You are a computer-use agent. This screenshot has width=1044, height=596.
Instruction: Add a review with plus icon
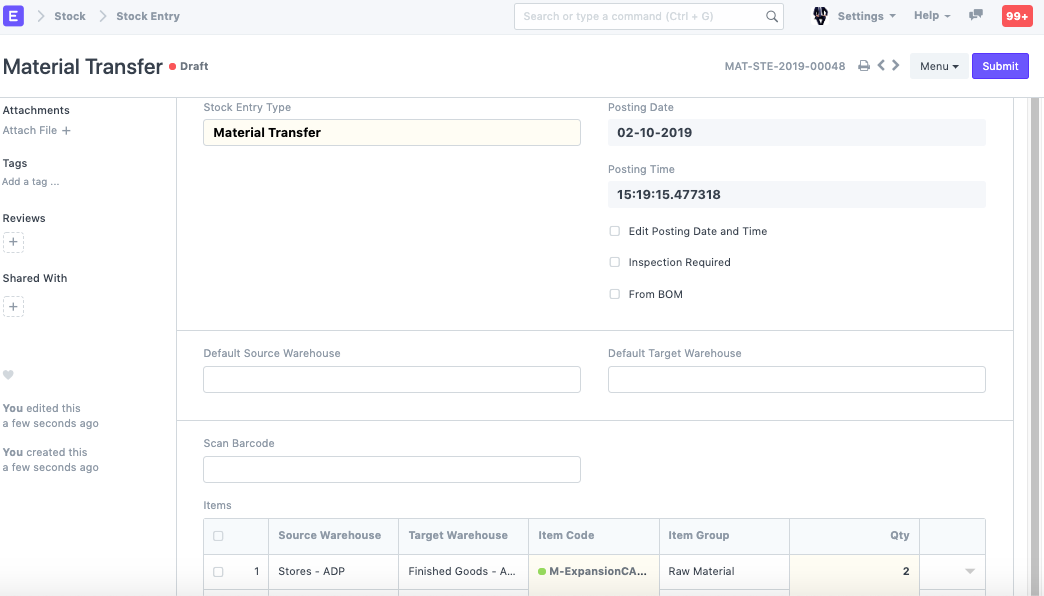[x=13, y=242]
